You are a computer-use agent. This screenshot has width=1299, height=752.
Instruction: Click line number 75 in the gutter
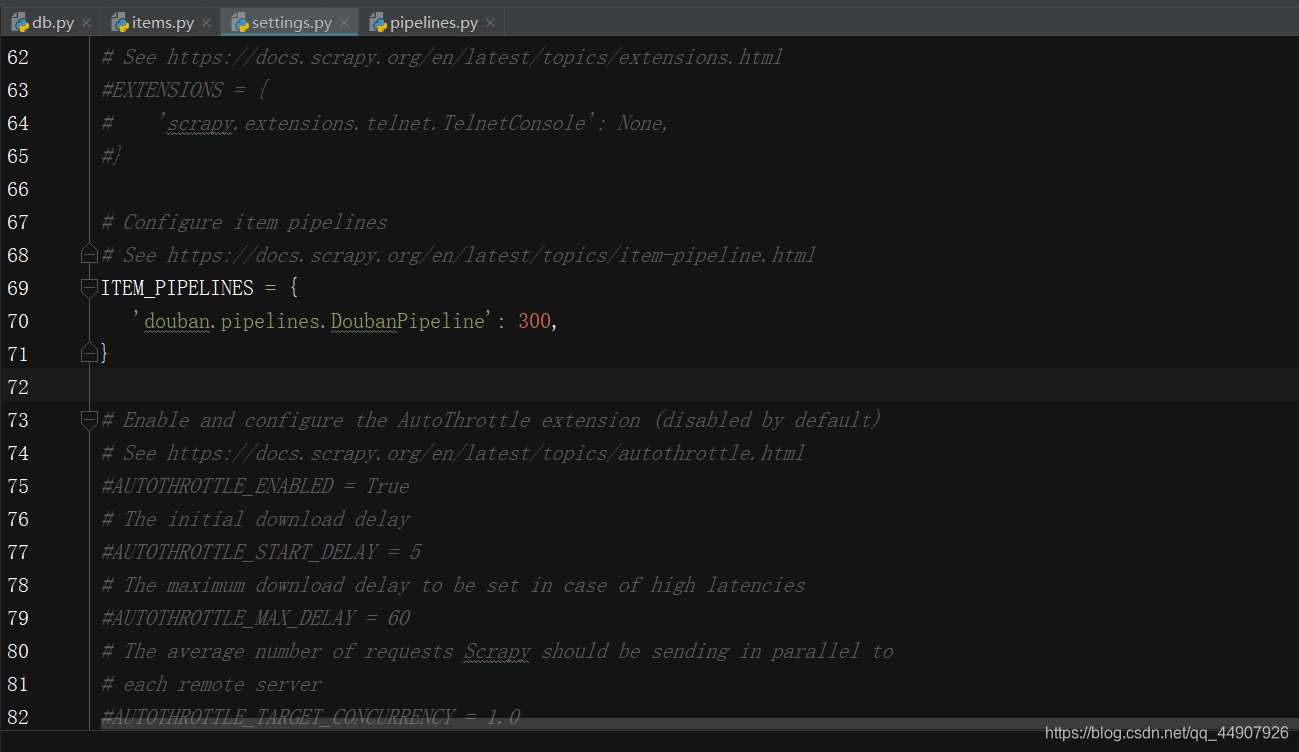[18, 486]
